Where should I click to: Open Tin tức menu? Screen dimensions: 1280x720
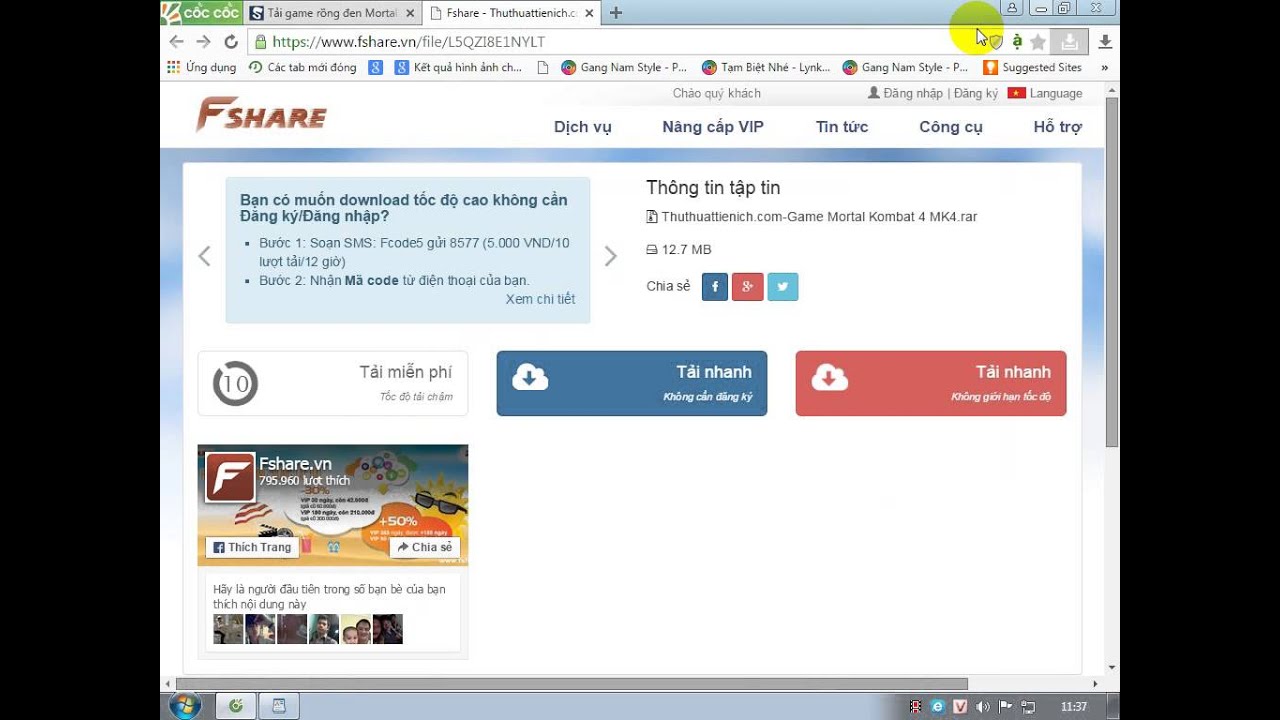point(842,127)
